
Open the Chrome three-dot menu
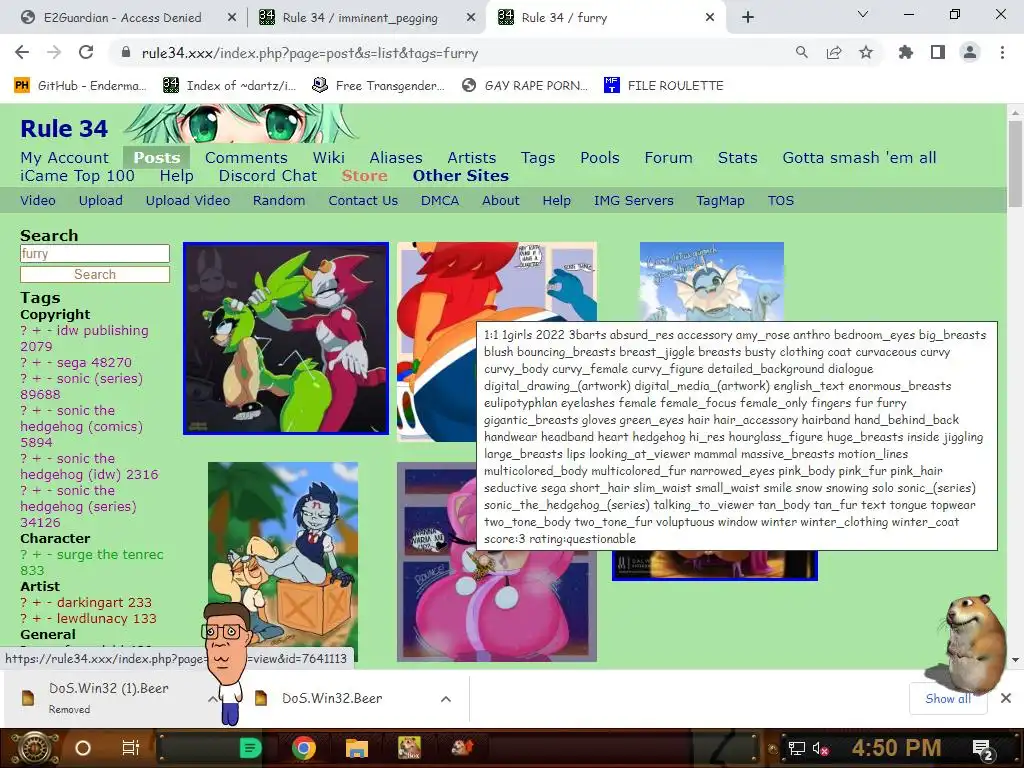[1002, 53]
